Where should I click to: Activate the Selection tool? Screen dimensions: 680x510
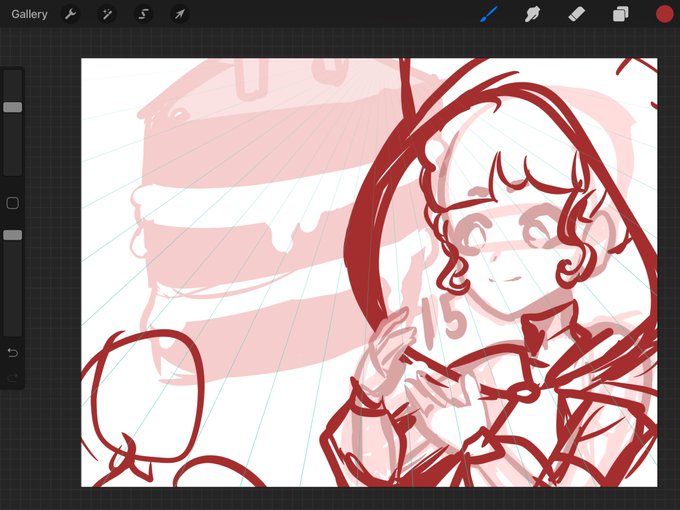click(143, 14)
